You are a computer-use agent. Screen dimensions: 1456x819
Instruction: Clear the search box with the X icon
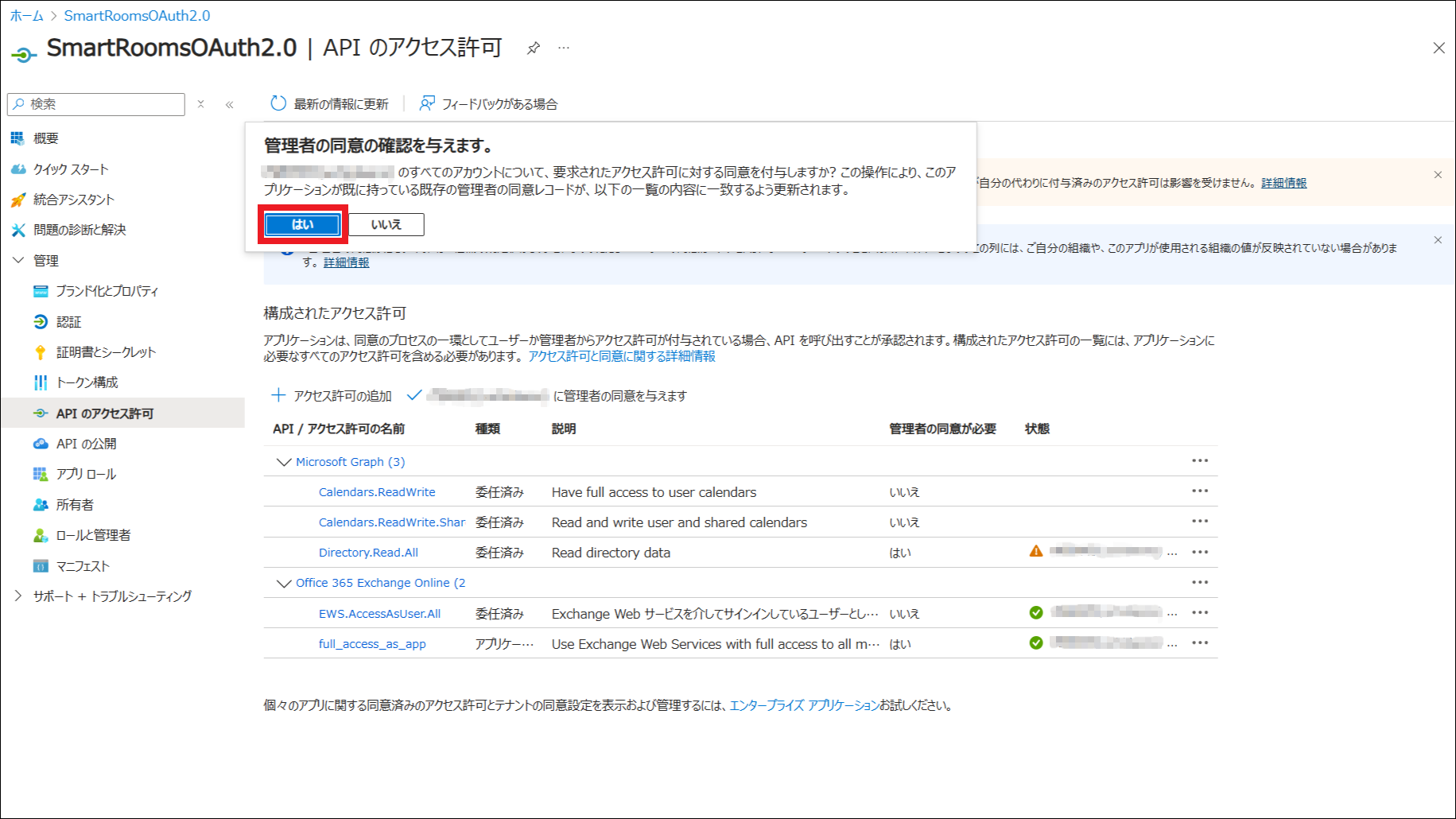point(201,104)
